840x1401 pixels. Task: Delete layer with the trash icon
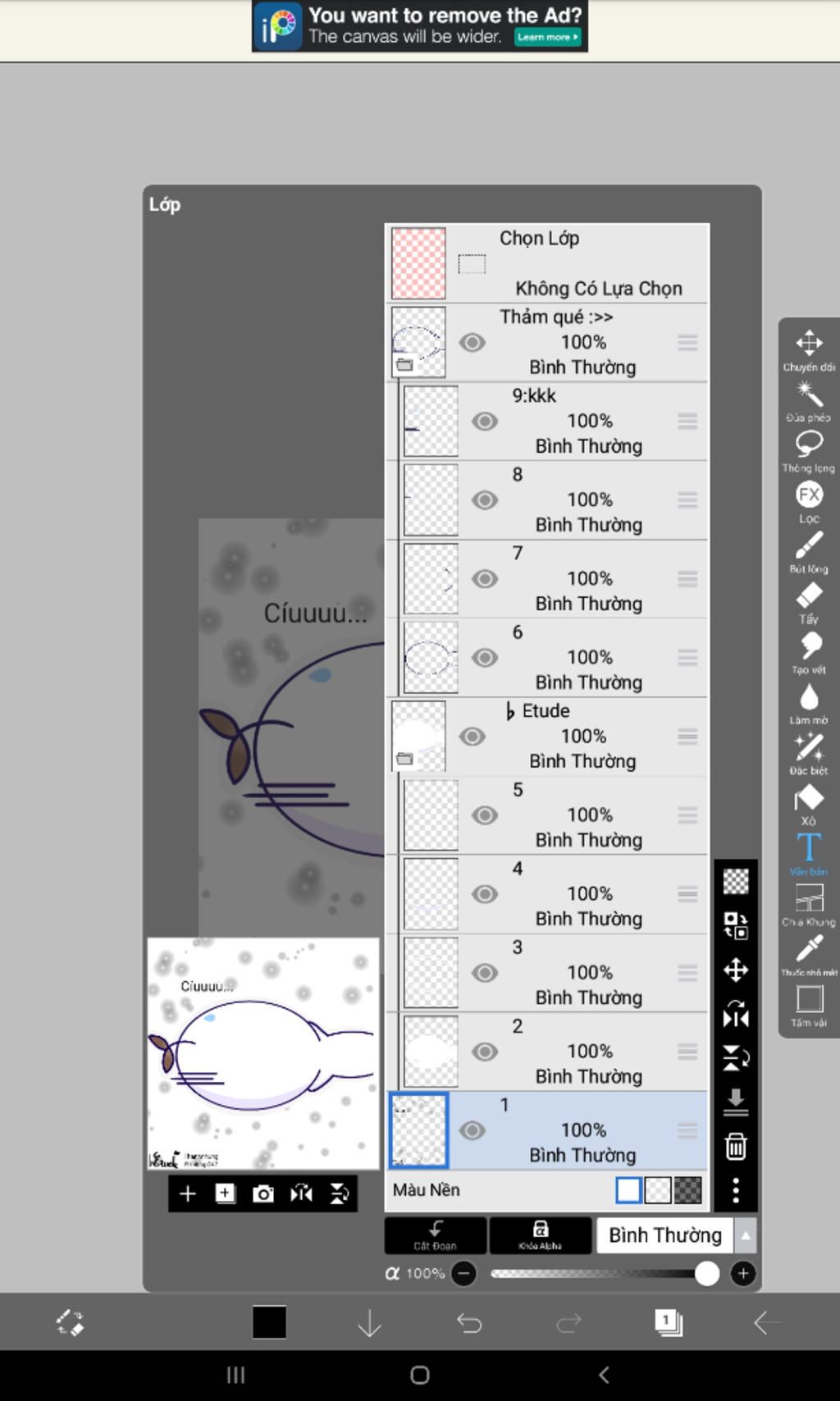click(736, 1146)
